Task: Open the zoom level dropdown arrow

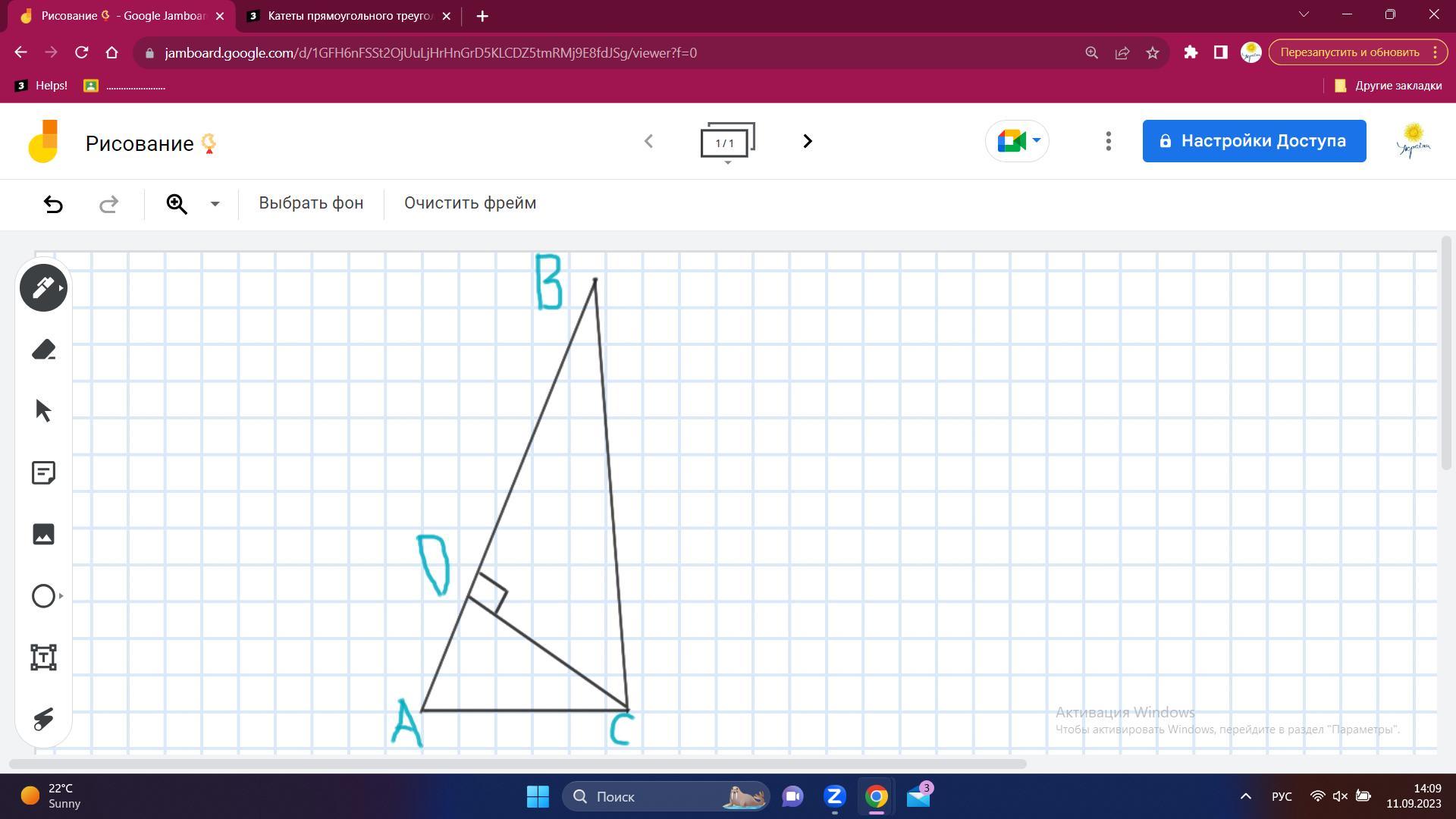Action: click(215, 204)
